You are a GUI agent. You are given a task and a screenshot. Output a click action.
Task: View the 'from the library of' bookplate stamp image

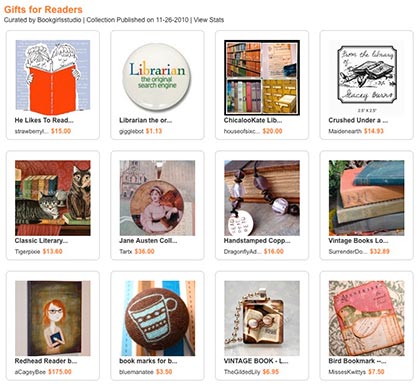coord(366,77)
